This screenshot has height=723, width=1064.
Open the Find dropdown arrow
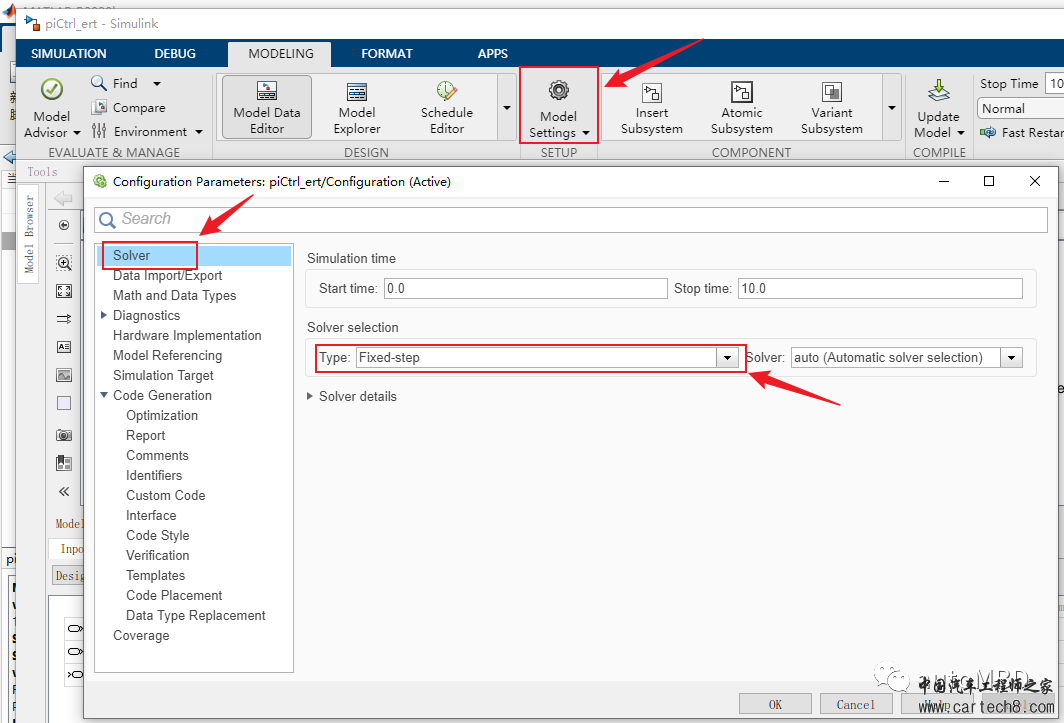[x=157, y=84]
